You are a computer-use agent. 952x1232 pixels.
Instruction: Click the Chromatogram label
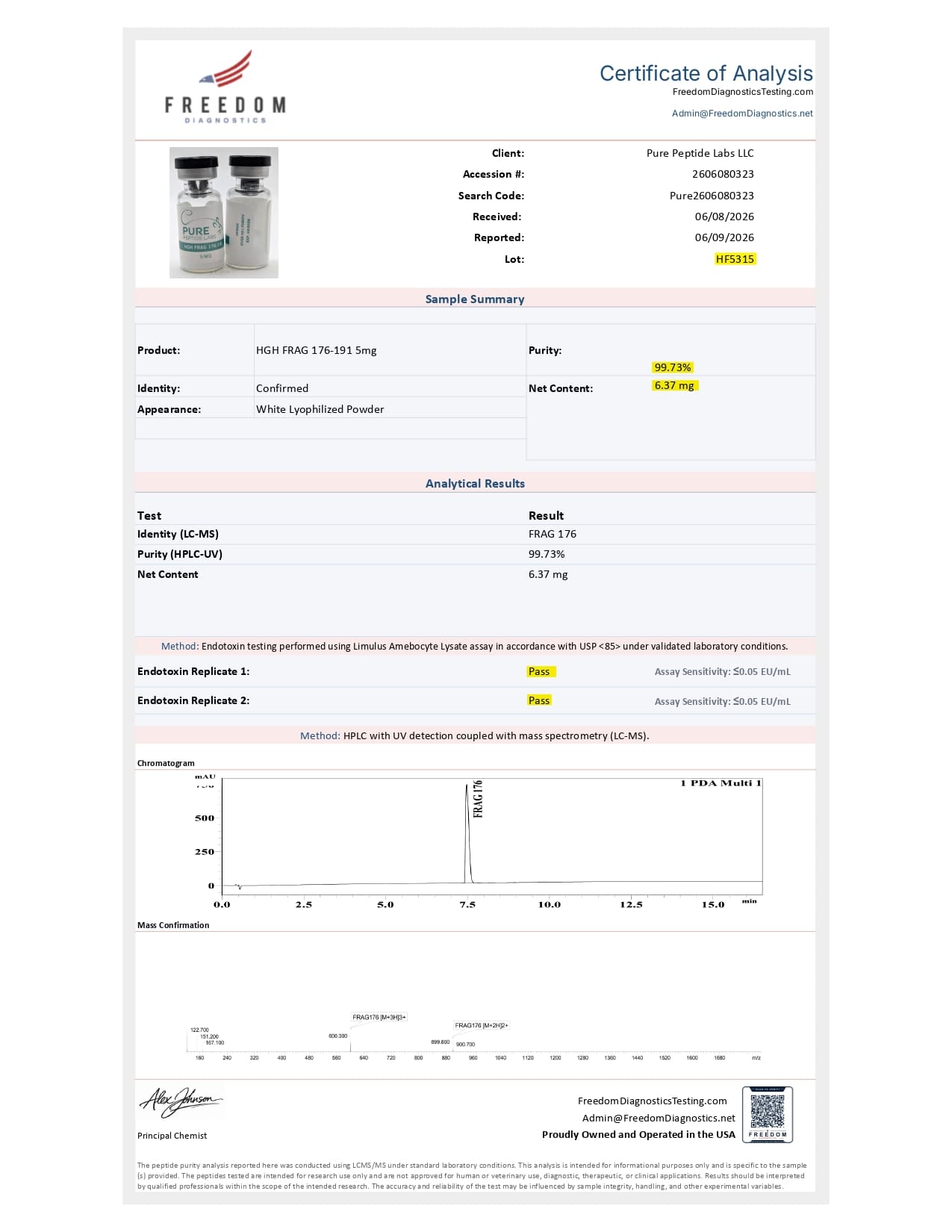click(x=166, y=763)
